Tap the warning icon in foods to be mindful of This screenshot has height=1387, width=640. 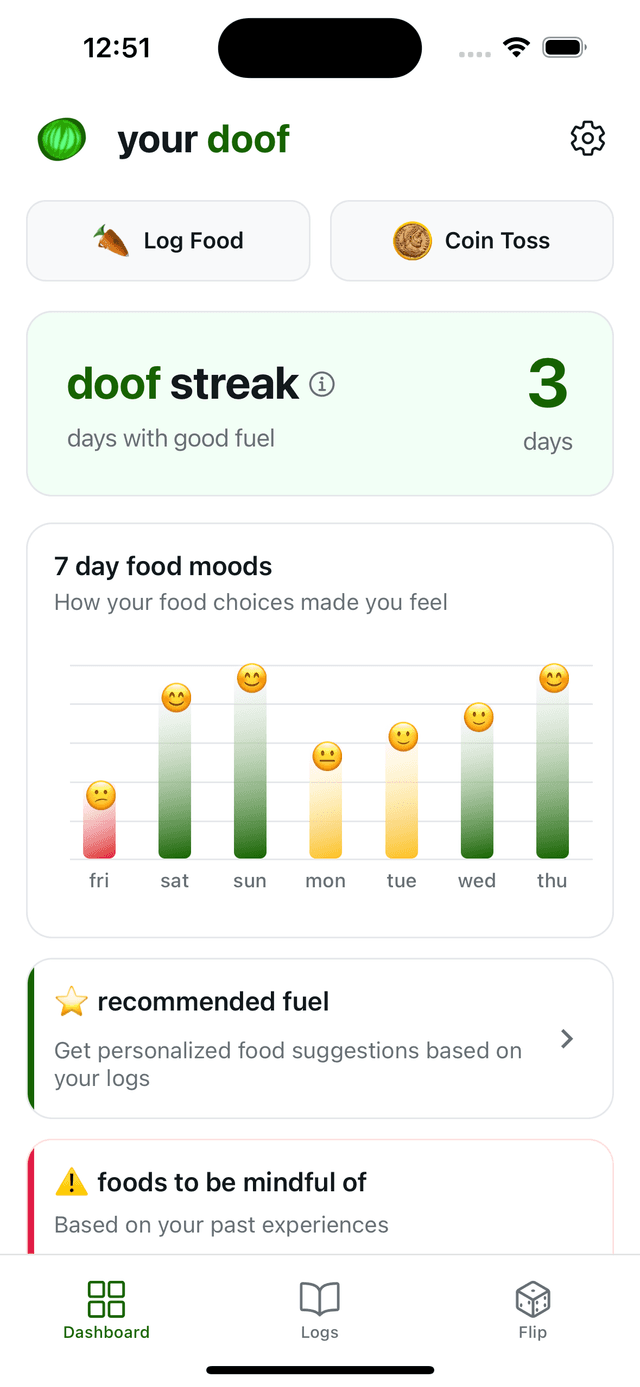70,1182
